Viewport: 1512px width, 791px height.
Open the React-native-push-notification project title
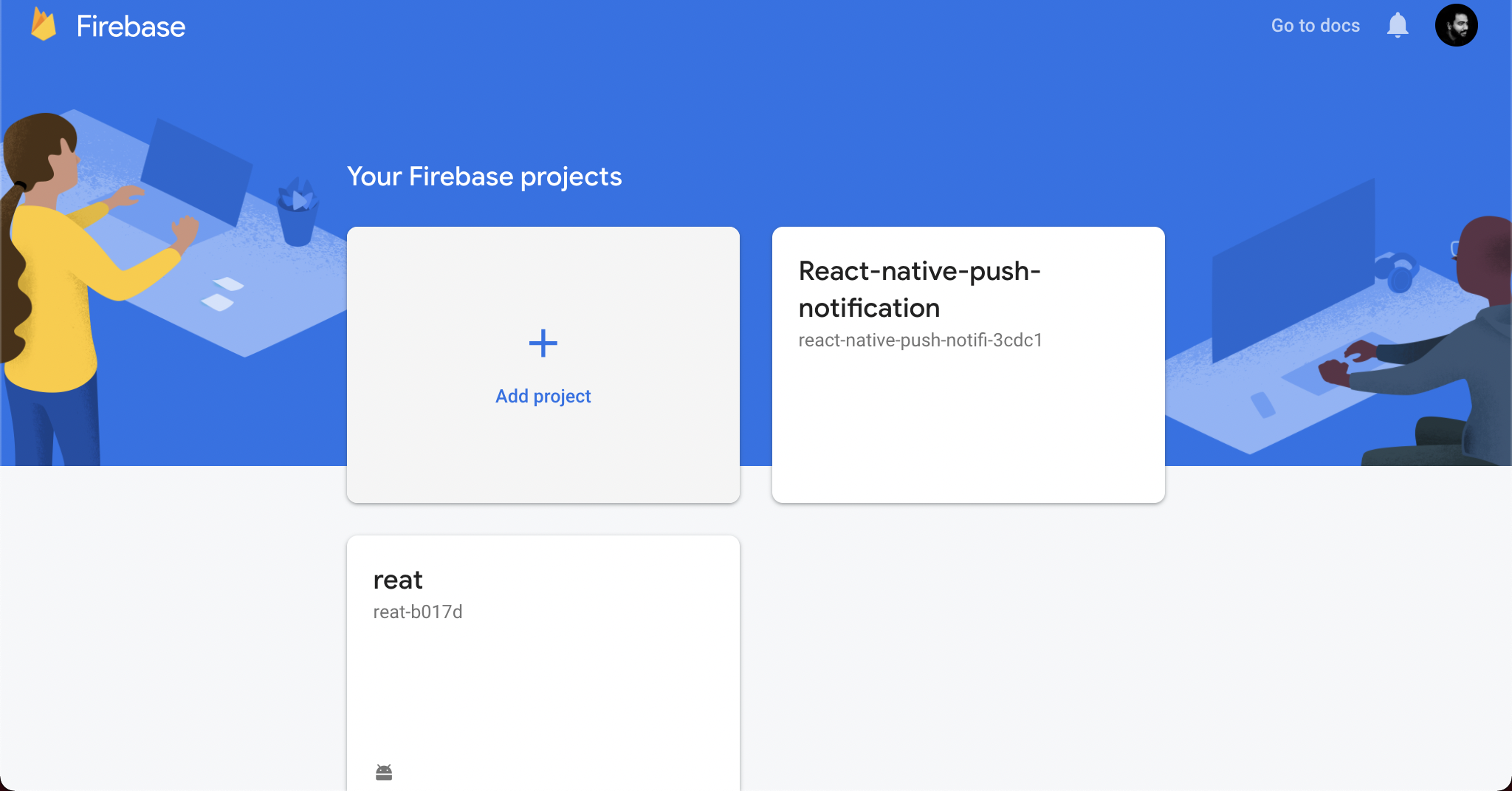pos(919,290)
